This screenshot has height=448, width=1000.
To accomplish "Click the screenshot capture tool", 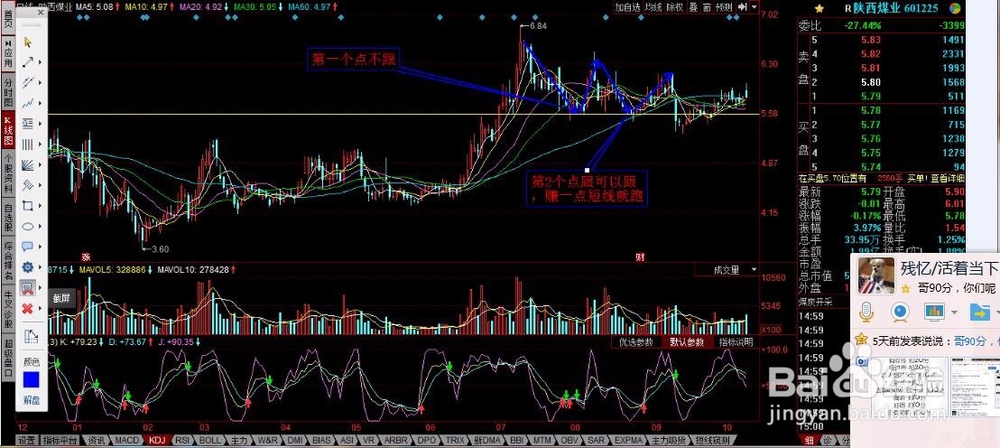I will pyautogui.click(x=28, y=288).
